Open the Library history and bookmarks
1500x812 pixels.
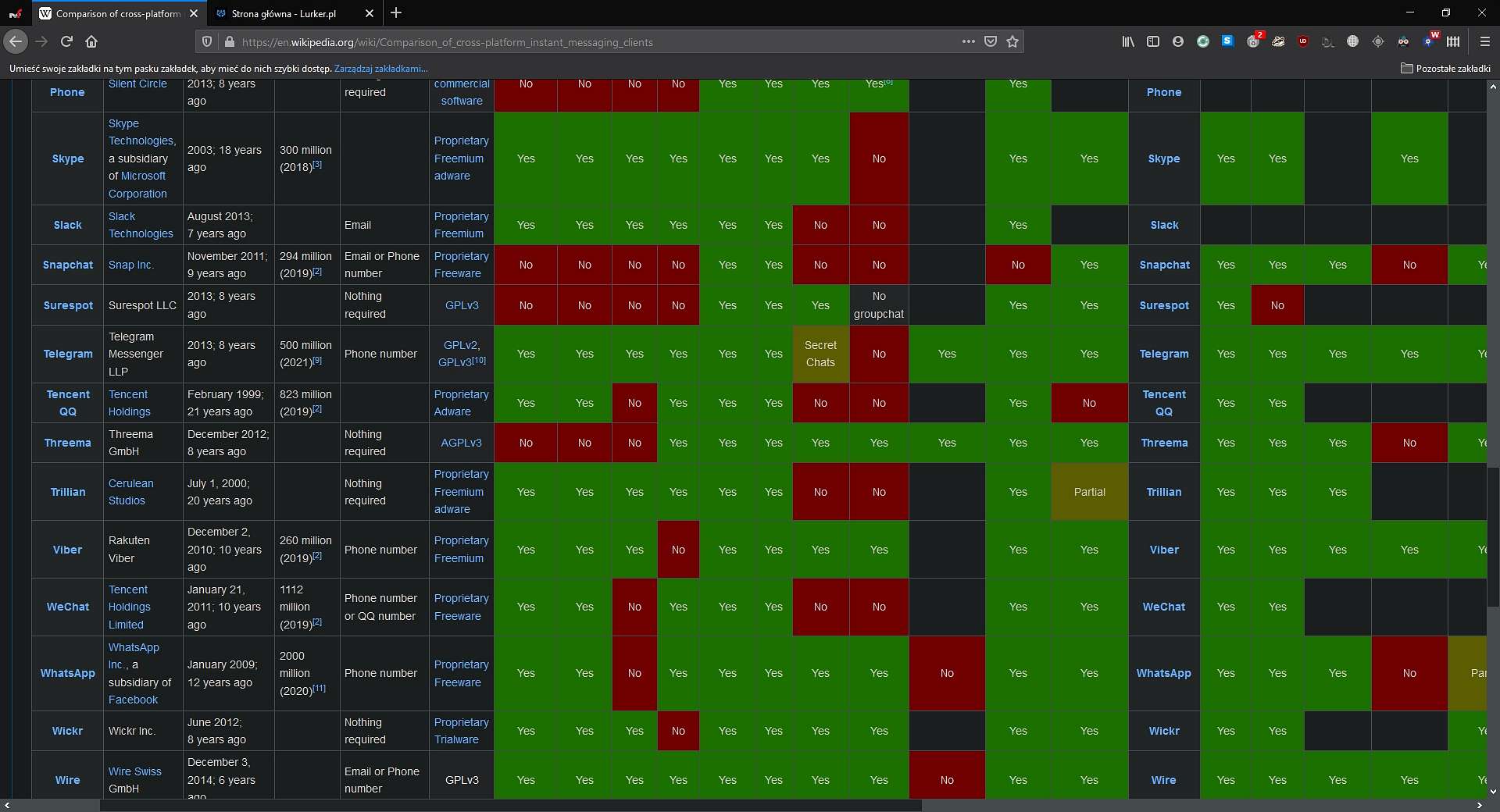click(1128, 42)
